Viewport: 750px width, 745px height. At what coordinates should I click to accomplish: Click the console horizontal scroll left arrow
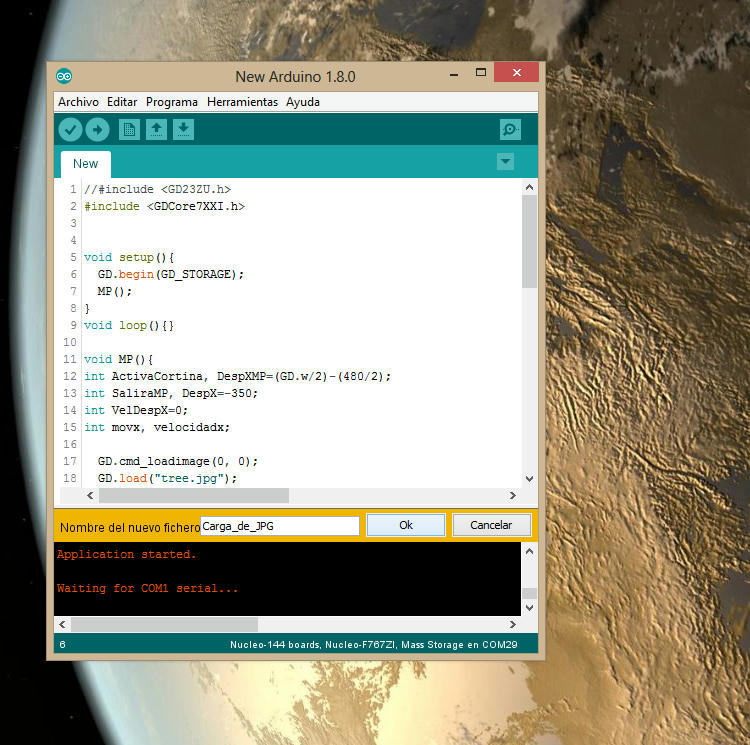pyautogui.click(x=63, y=624)
